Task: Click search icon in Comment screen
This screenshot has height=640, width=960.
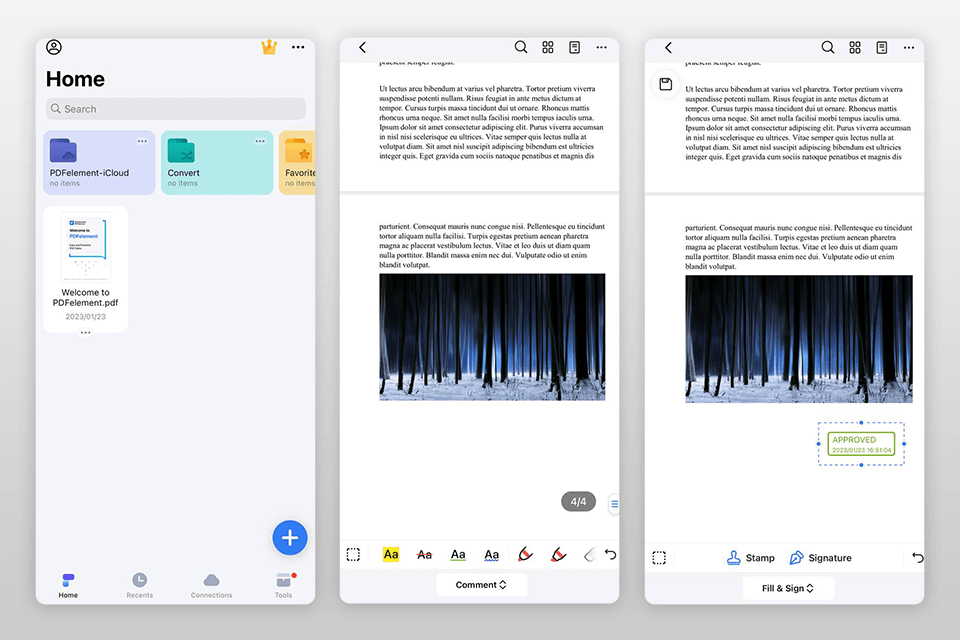Action: [521, 47]
